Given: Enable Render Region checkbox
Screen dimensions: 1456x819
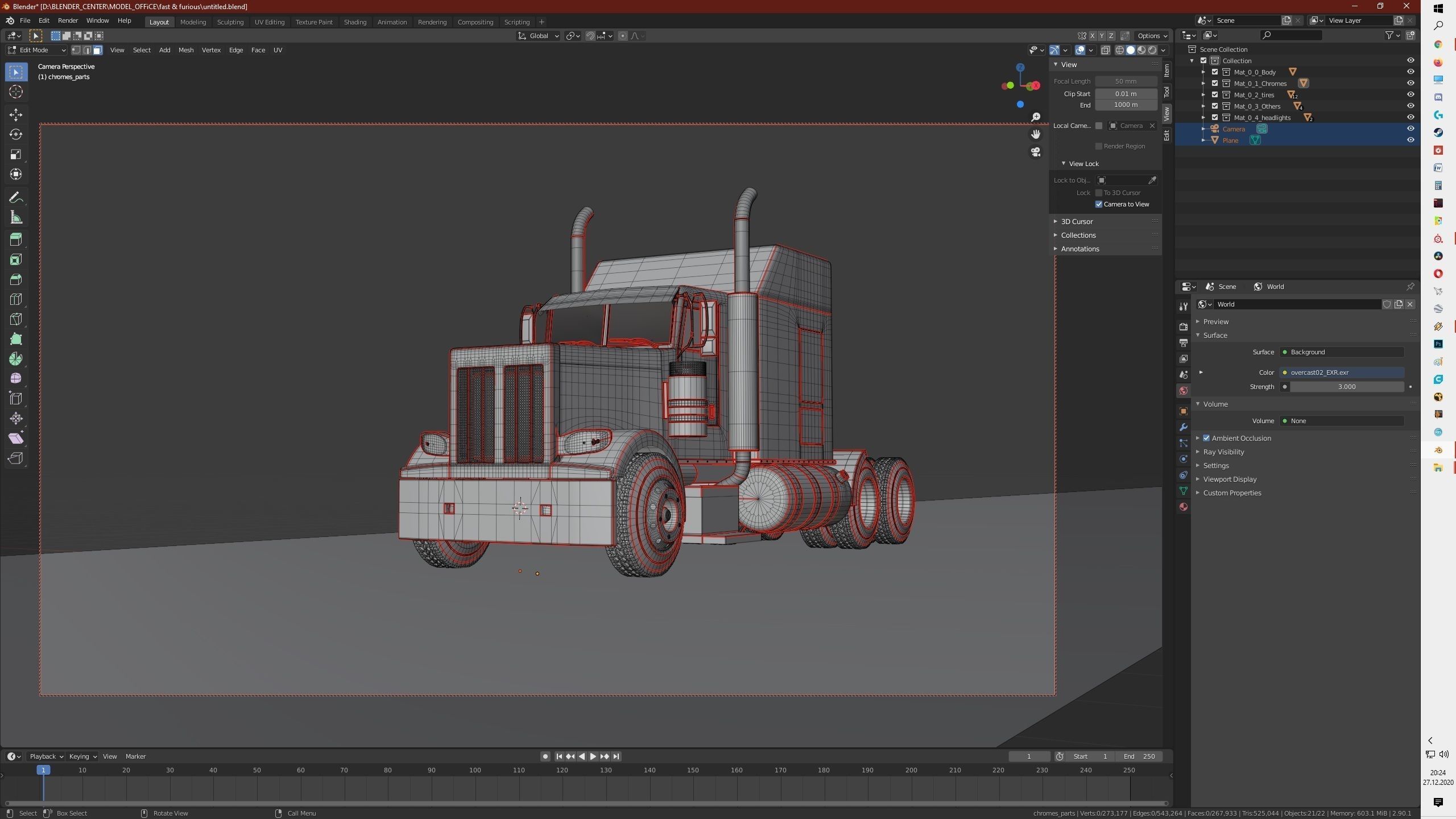Looking at the screenshot, I should 1099,146.
